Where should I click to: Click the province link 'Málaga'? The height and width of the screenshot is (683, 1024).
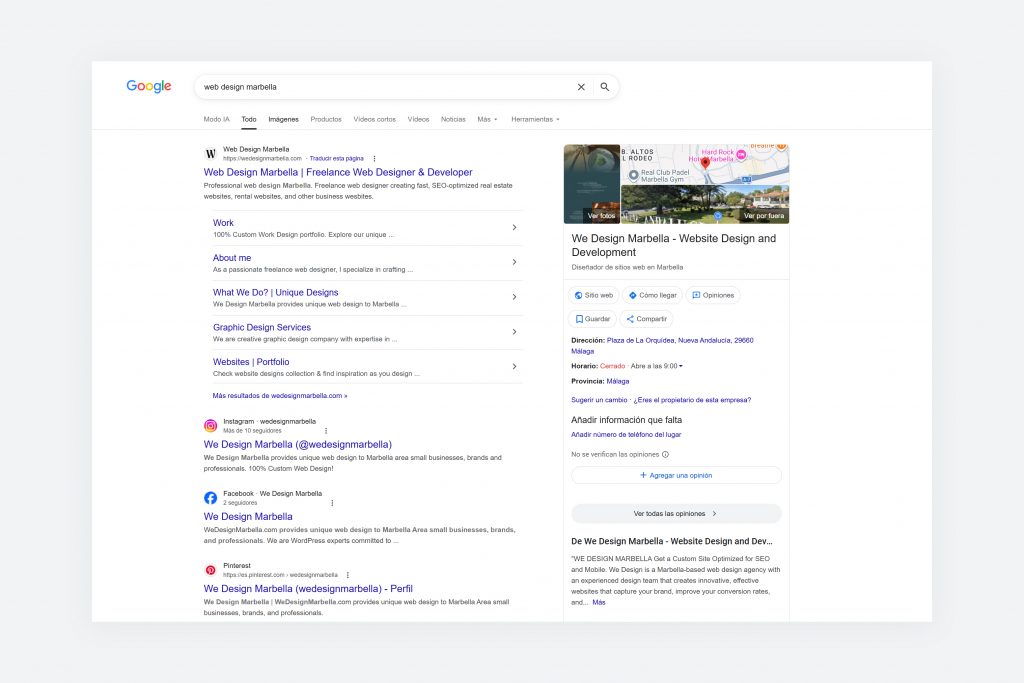point(618,381)
